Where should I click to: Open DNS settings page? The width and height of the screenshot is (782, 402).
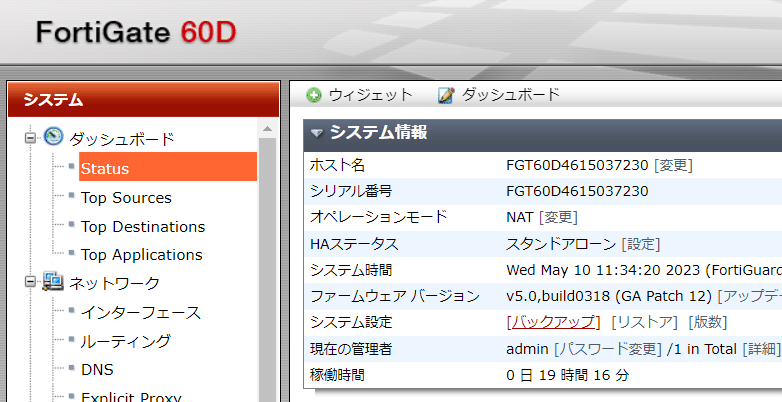coord(97,370)
